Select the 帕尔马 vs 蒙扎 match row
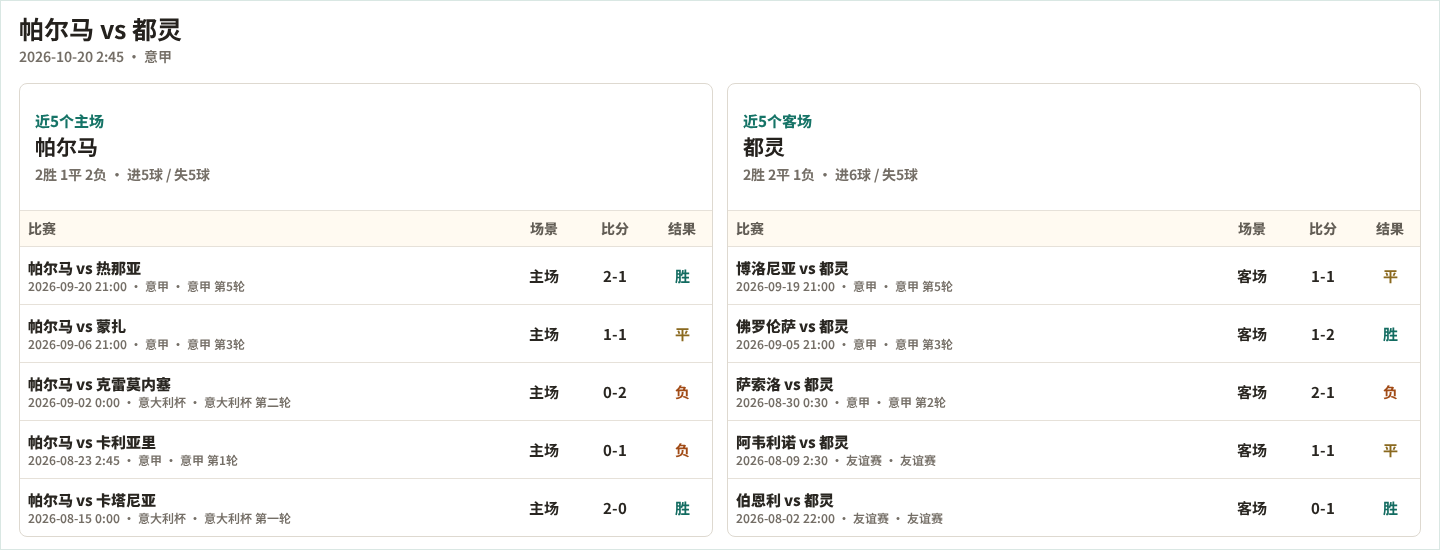1440x550 pixels. [x=366, y=334]
